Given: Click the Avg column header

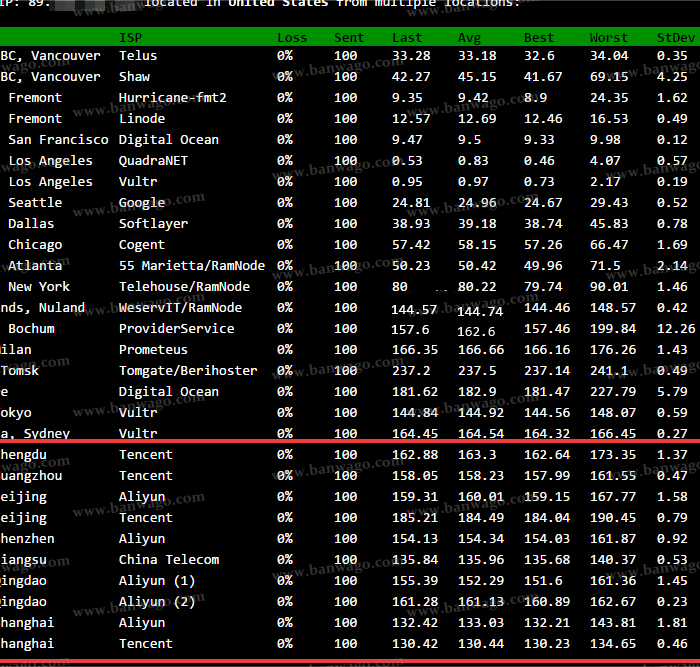Looking at the screenshot, I should coord(470,38).
